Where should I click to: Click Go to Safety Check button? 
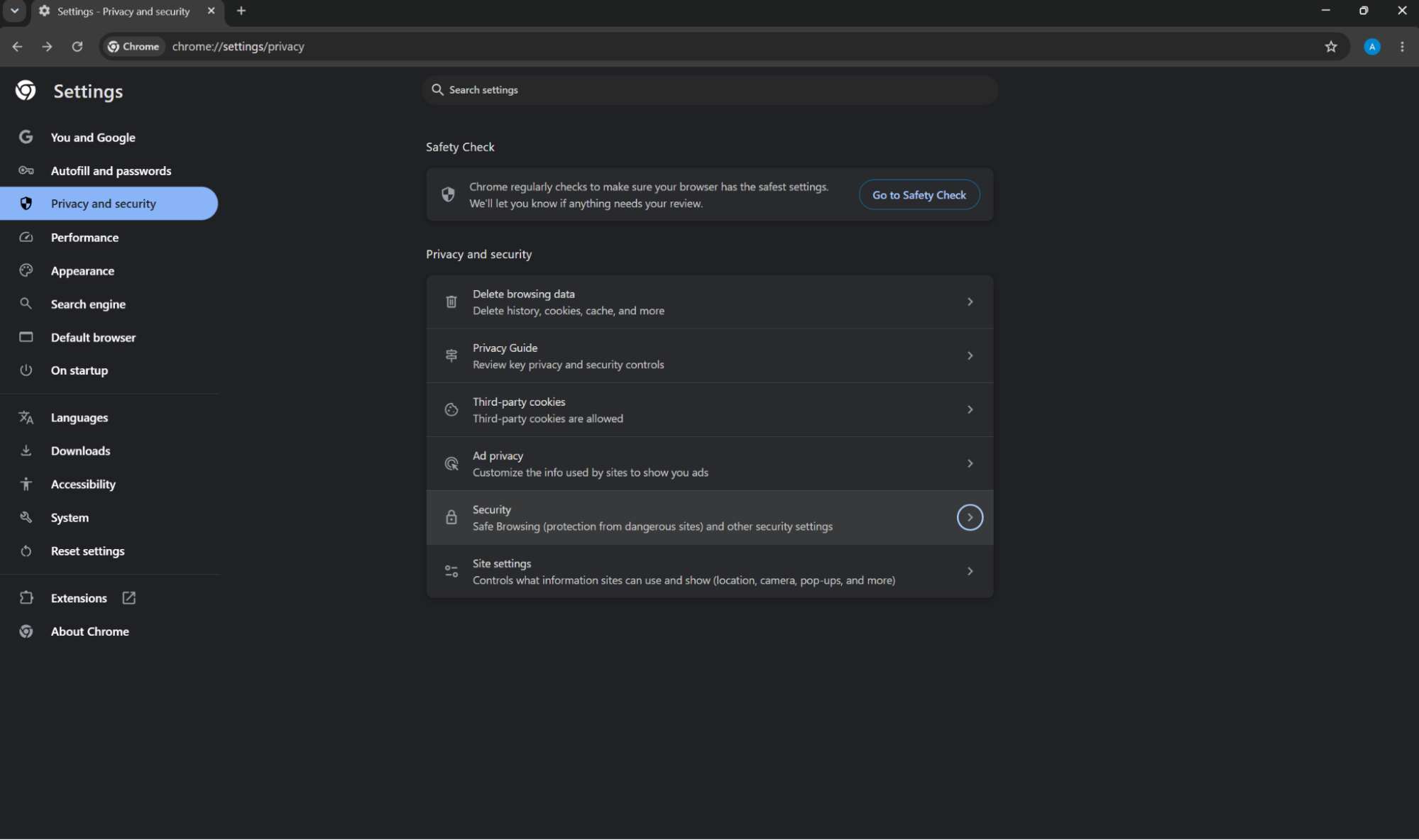[919, 194]
